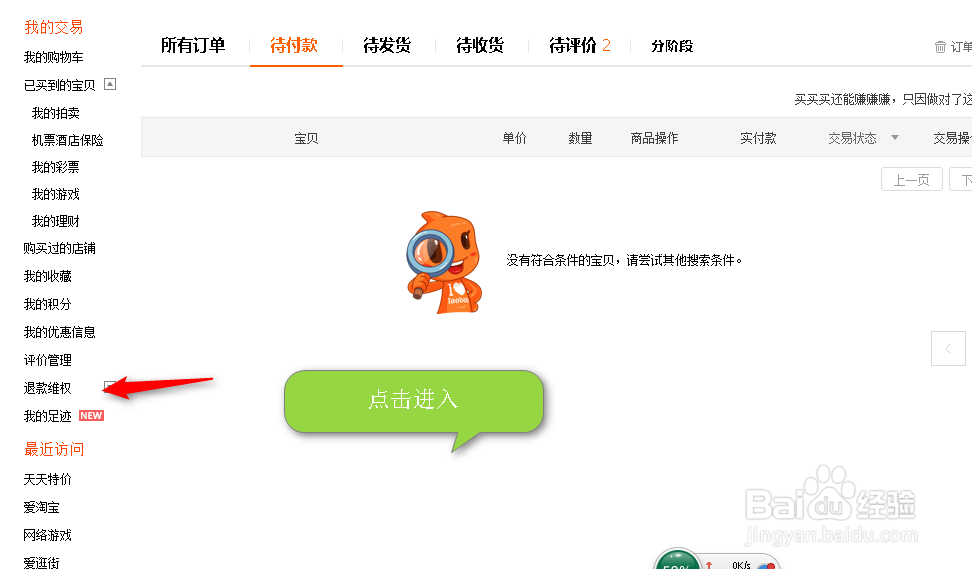Screen dimensions: 972x569
Task: Open 我的优惠信息 link
Action: pos(60,332)
